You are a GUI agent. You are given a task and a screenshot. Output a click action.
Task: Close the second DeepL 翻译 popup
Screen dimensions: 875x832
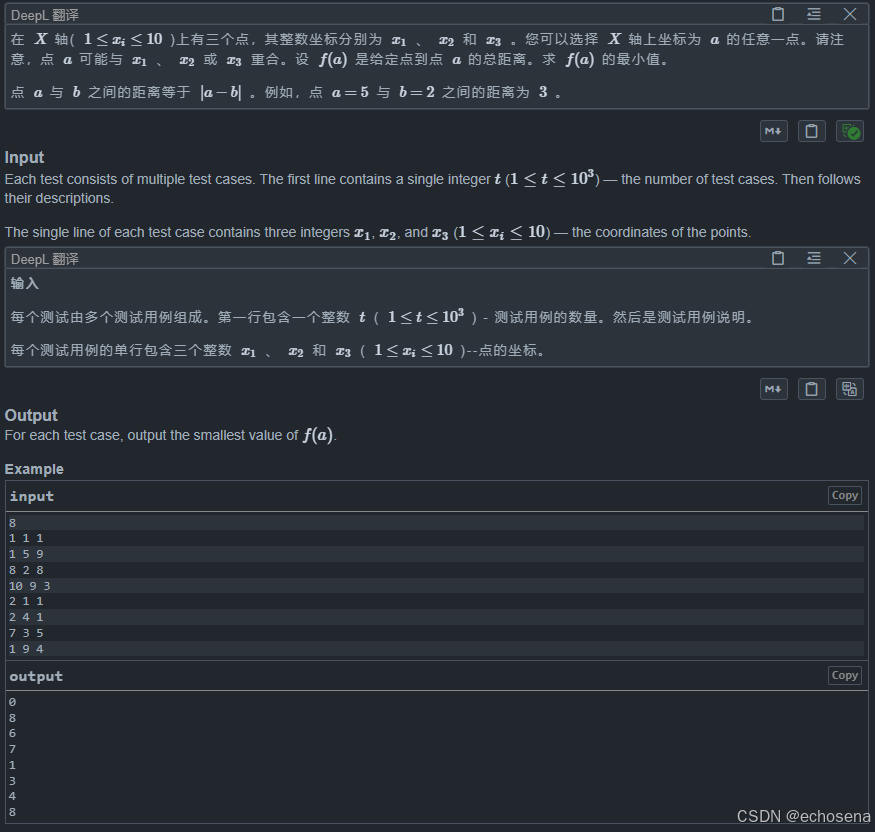(849, 258)
